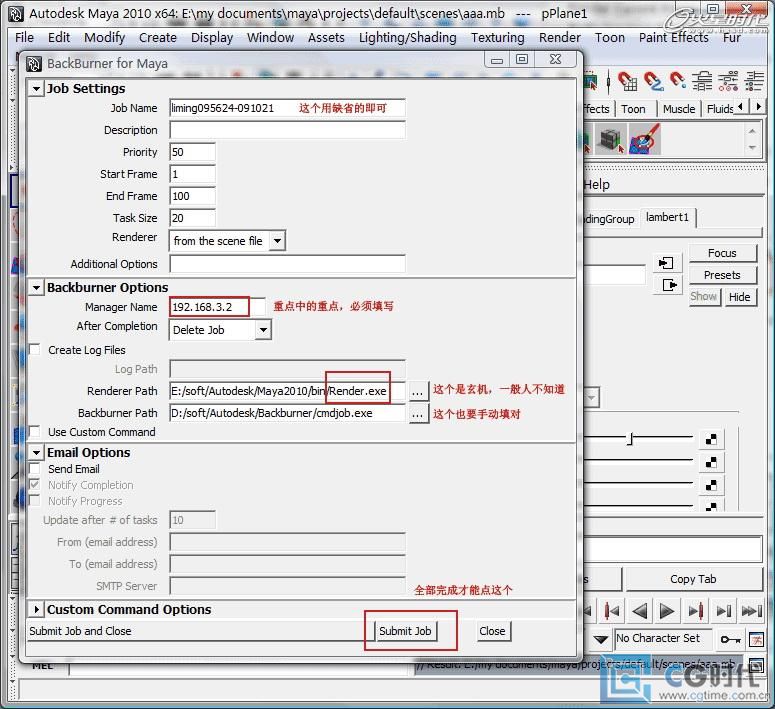
Task: Open the character set dropdown arrow
Action: coord(601,639)
